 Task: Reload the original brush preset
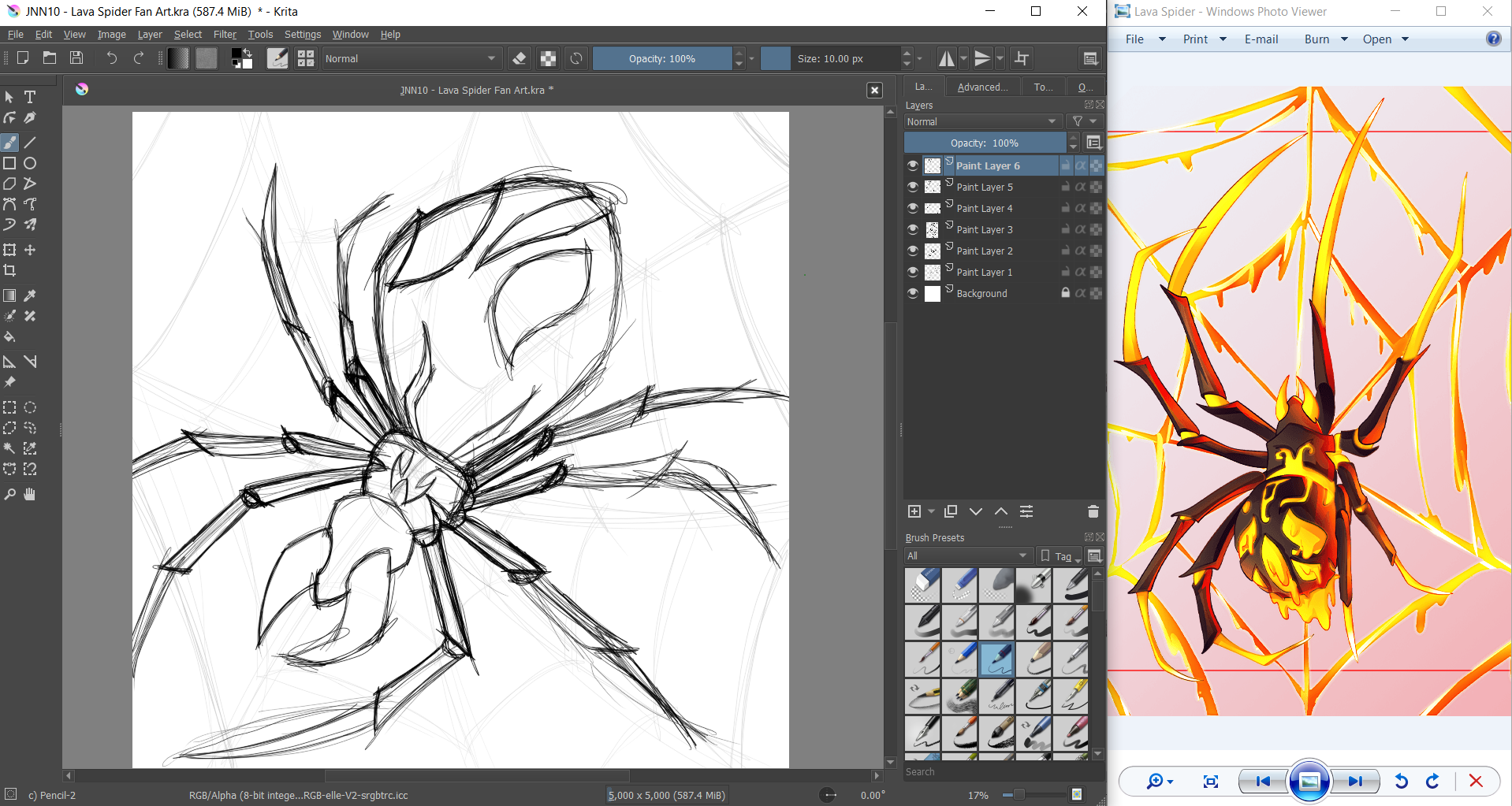pyautogui.click(x=576, y=58)
